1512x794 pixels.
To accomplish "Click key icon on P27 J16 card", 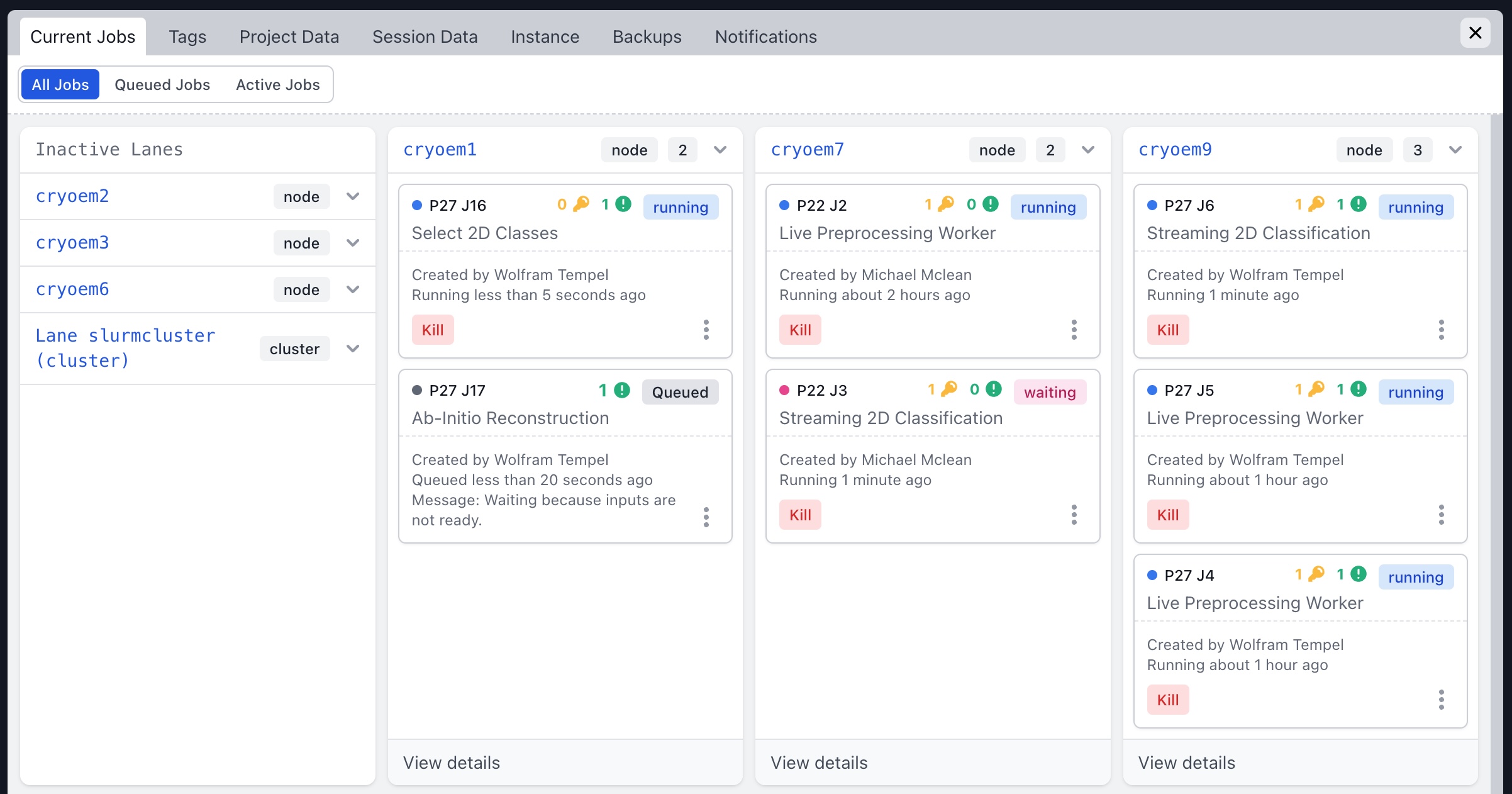I will coord(582,204).
